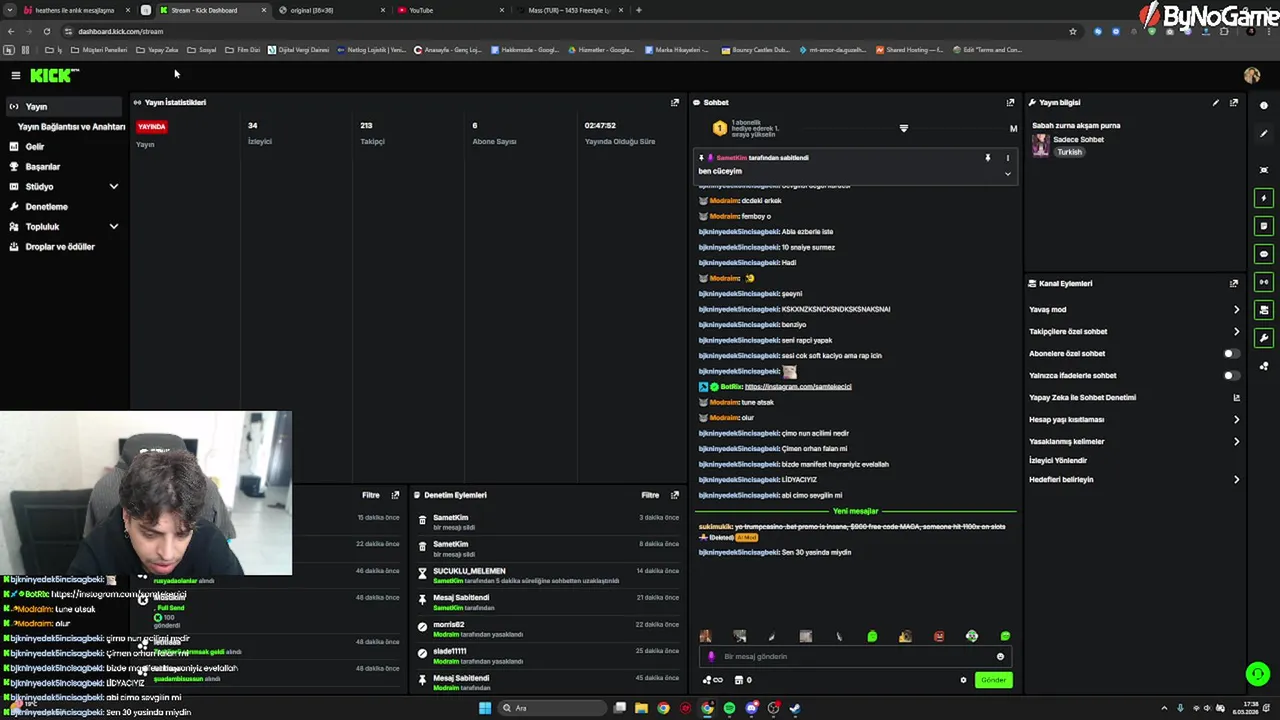Select Yayın in the sidebar

point(64,106)
